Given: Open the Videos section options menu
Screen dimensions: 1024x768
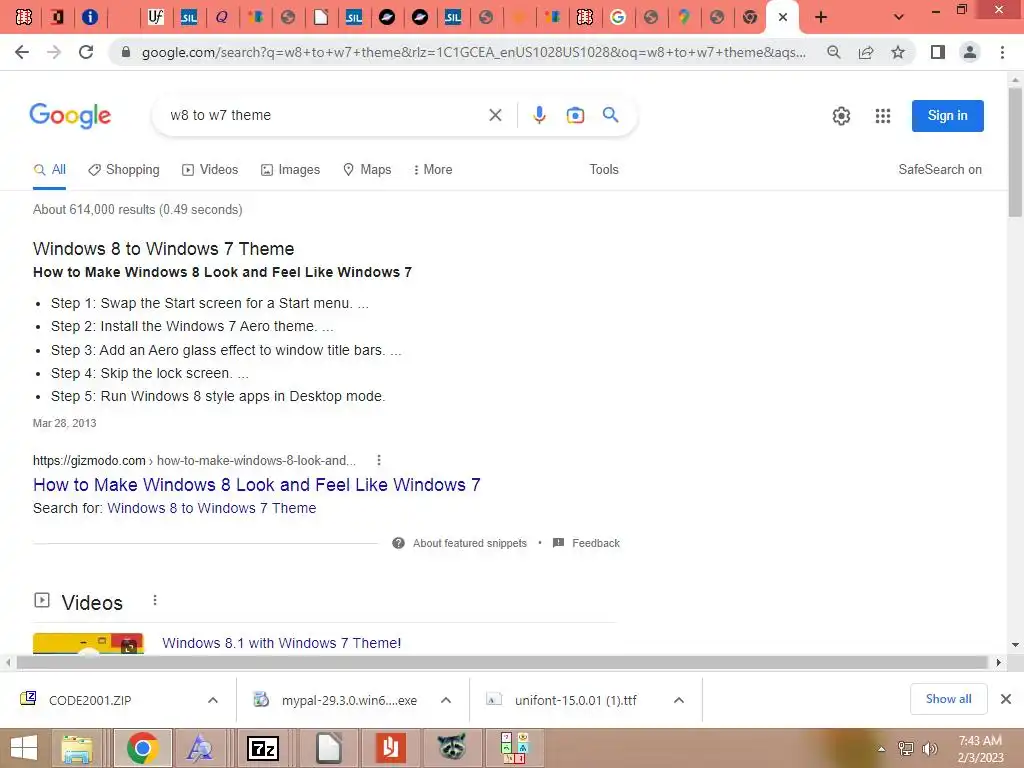Looking at the screenshot, I should pyautogui.click(x=155, y=600).
